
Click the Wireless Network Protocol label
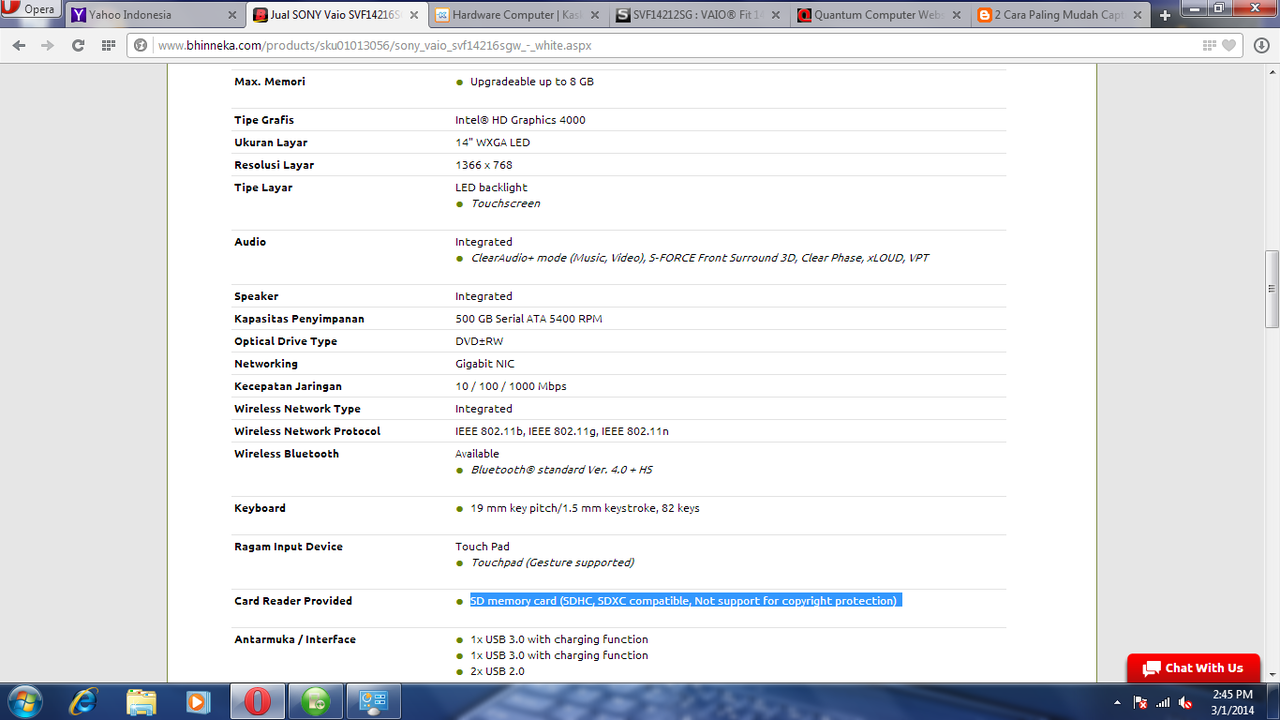307,431
